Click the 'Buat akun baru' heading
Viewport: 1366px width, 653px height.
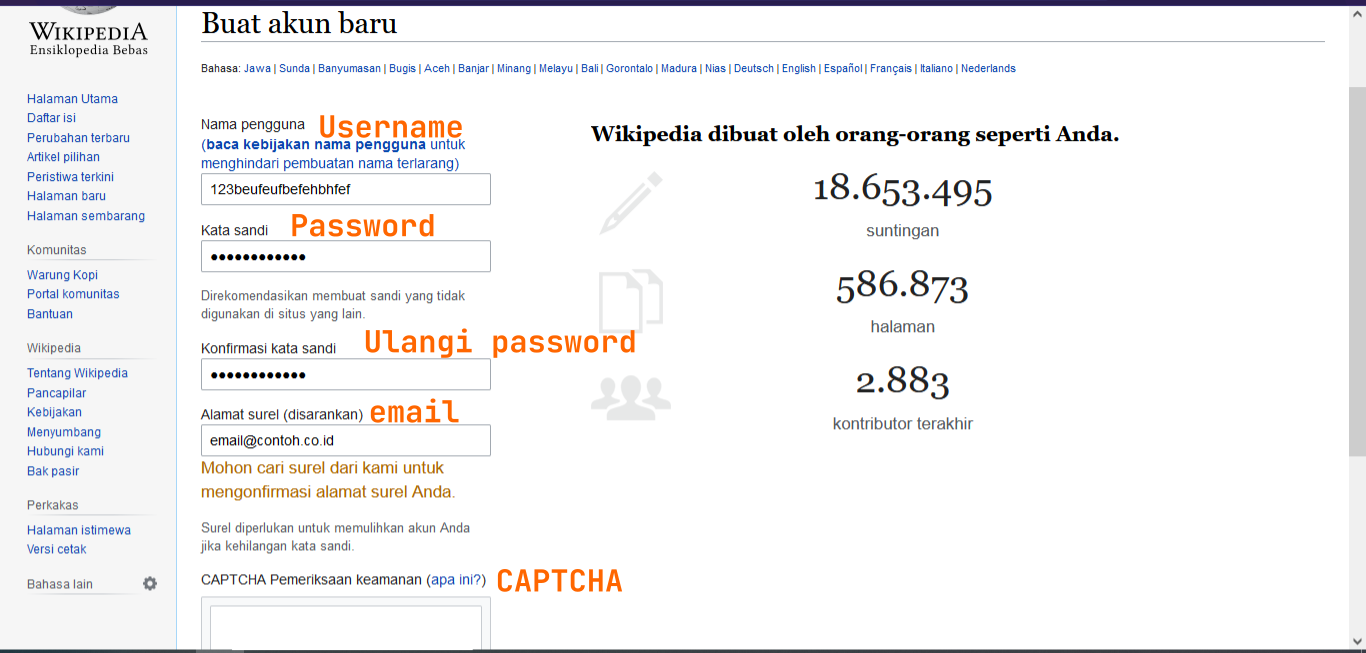(x=299, y=23)
